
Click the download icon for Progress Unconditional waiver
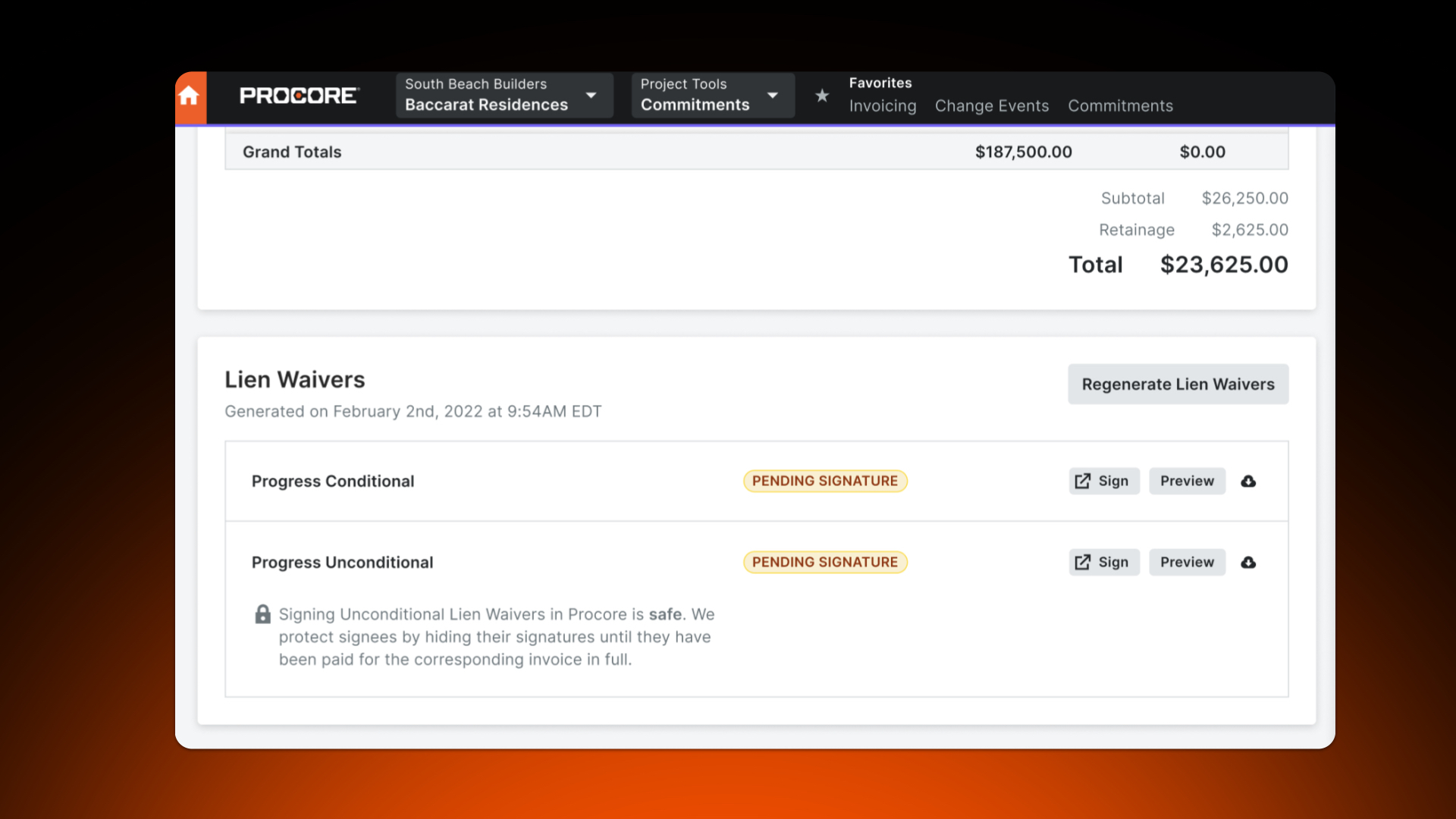[x=1249, y=562]
